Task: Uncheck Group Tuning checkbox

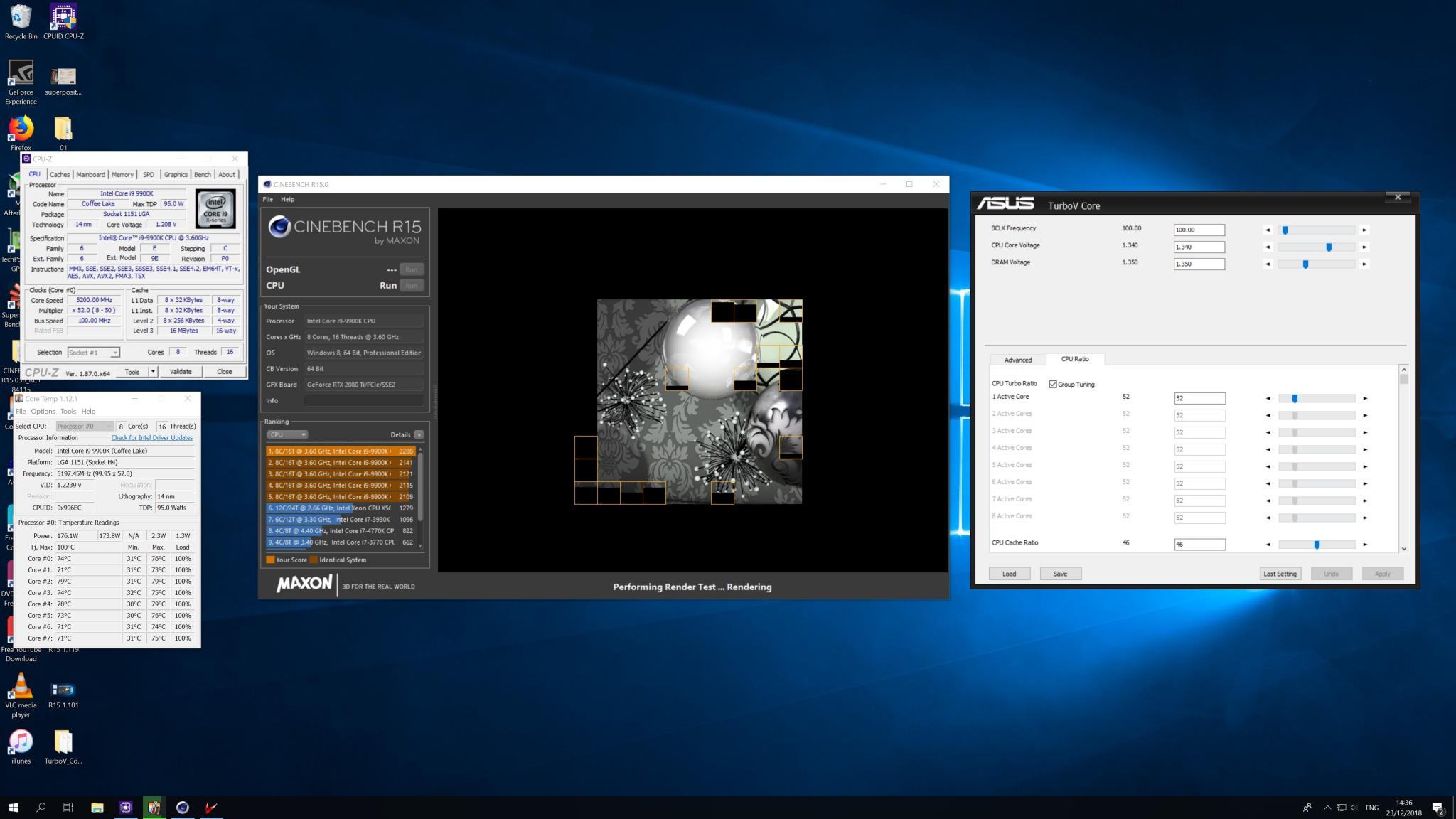Action: tap(1053, 385)
